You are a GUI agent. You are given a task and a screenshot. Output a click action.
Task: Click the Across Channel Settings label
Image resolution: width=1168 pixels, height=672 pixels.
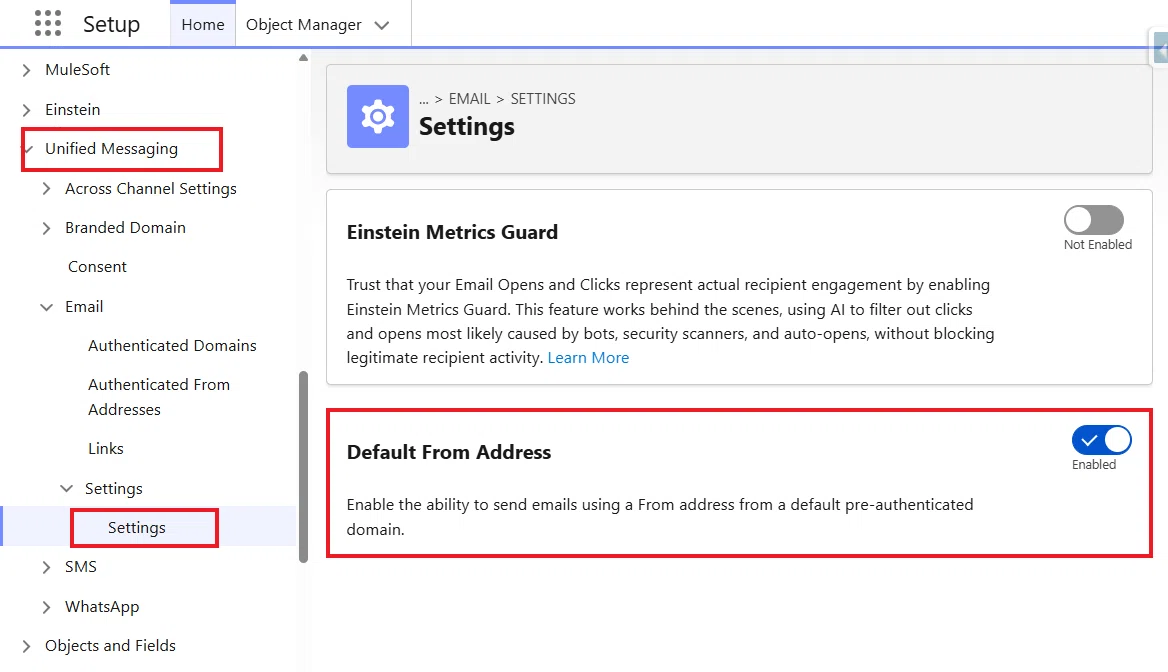tap(150, 188)
